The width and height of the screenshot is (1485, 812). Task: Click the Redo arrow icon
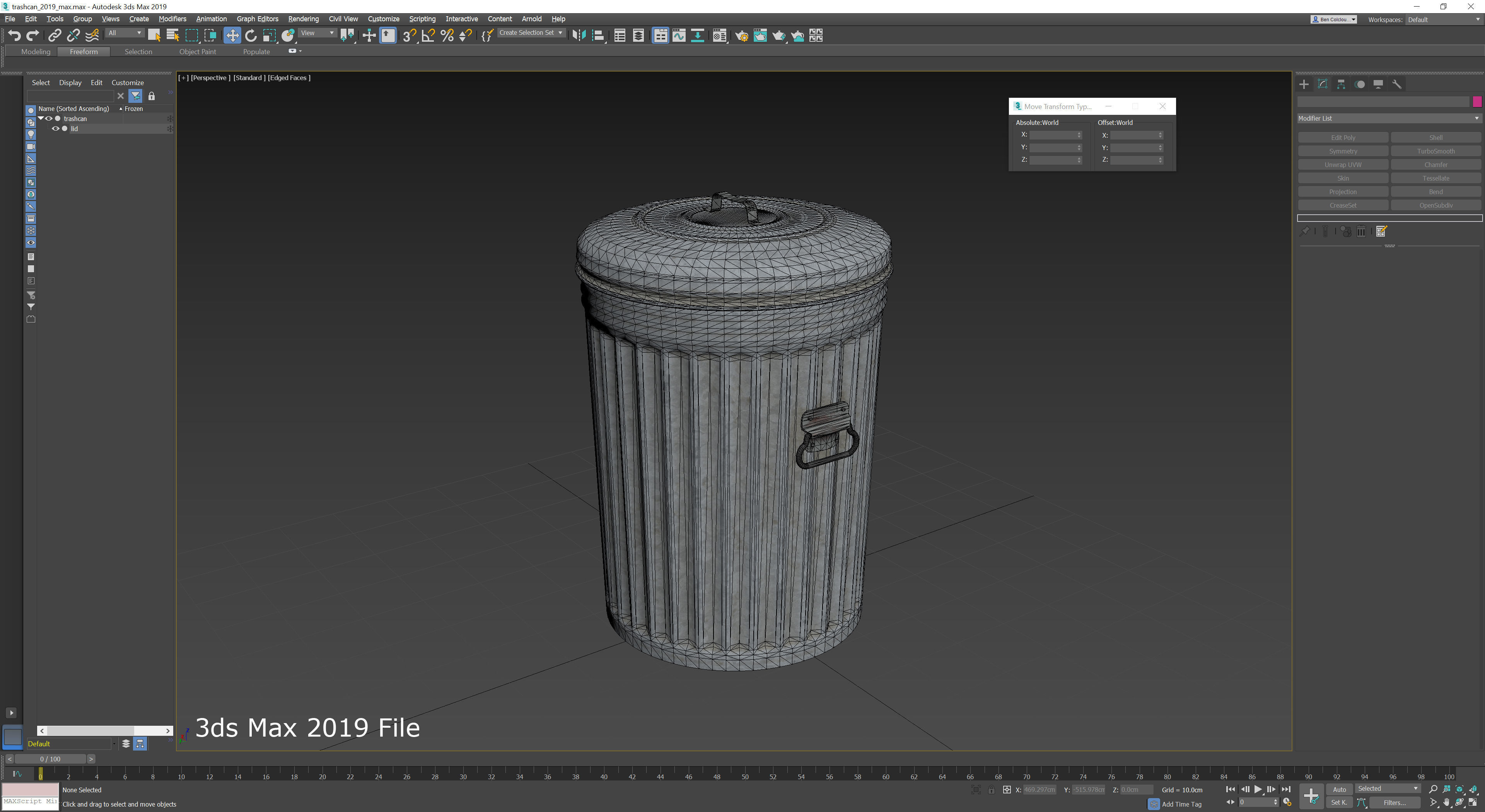[33, 36]
